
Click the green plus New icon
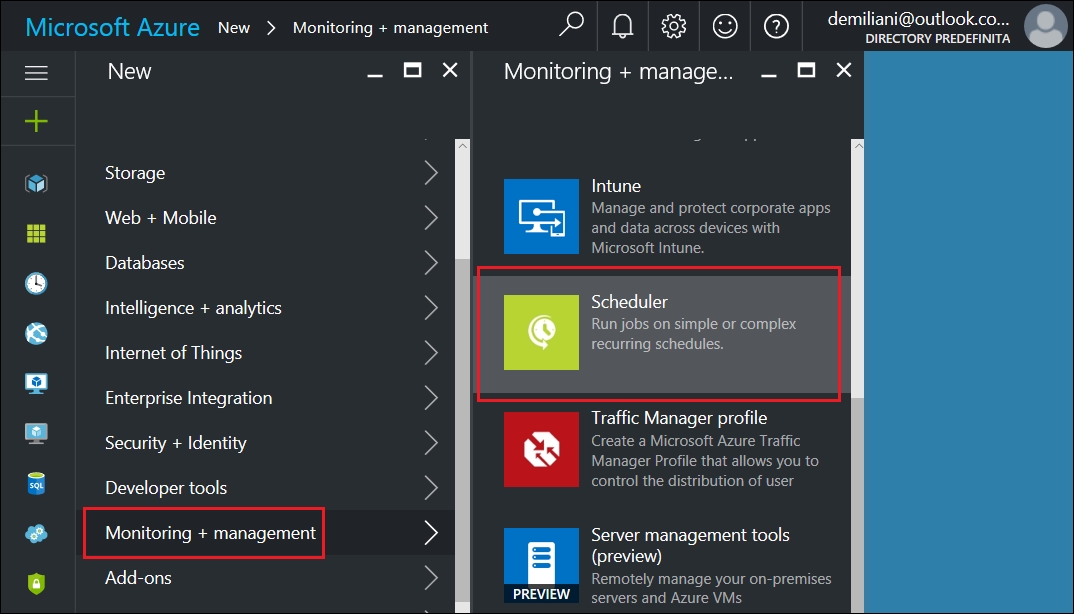point(36,121)
